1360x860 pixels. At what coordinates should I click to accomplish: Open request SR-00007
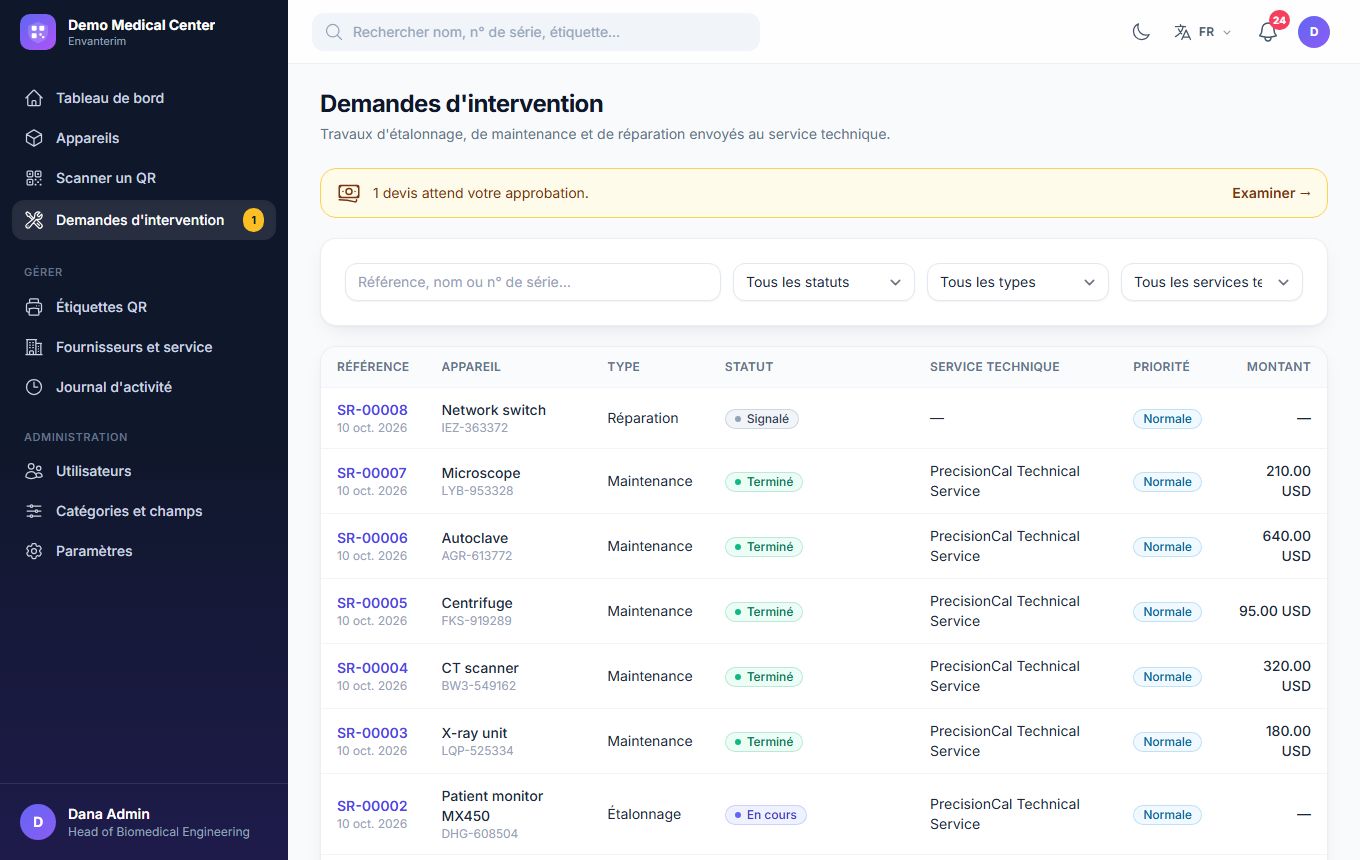coord(372,473)
